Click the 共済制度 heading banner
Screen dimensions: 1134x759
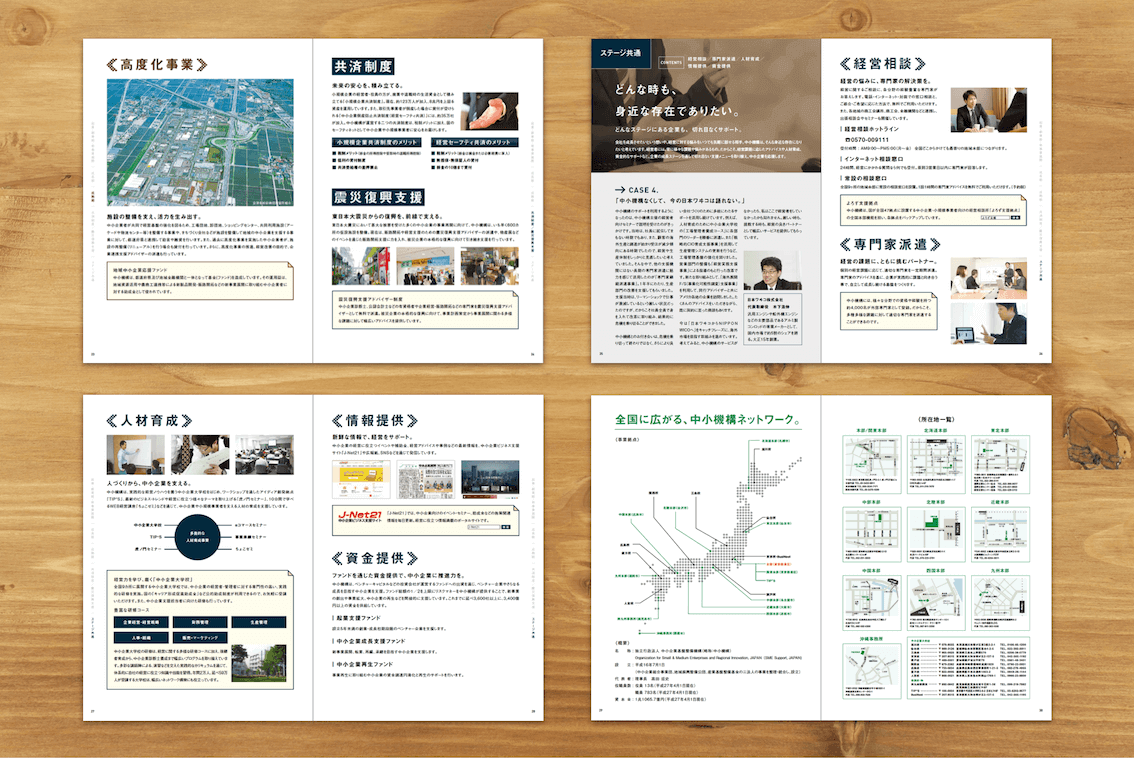(x=366, y=67)
